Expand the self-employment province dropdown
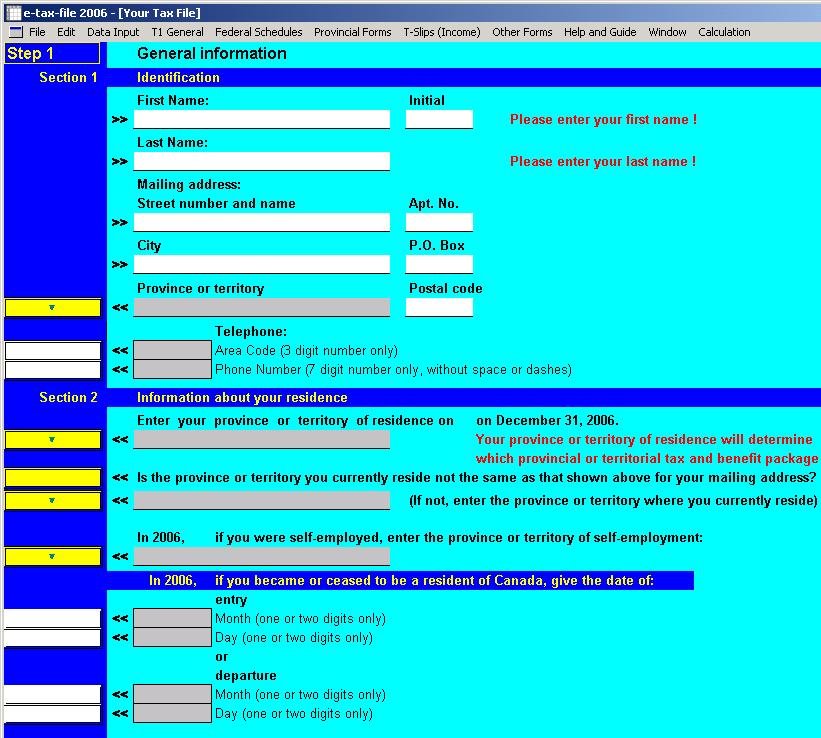Viewport: 821px width, 738px height. [52, 557]
